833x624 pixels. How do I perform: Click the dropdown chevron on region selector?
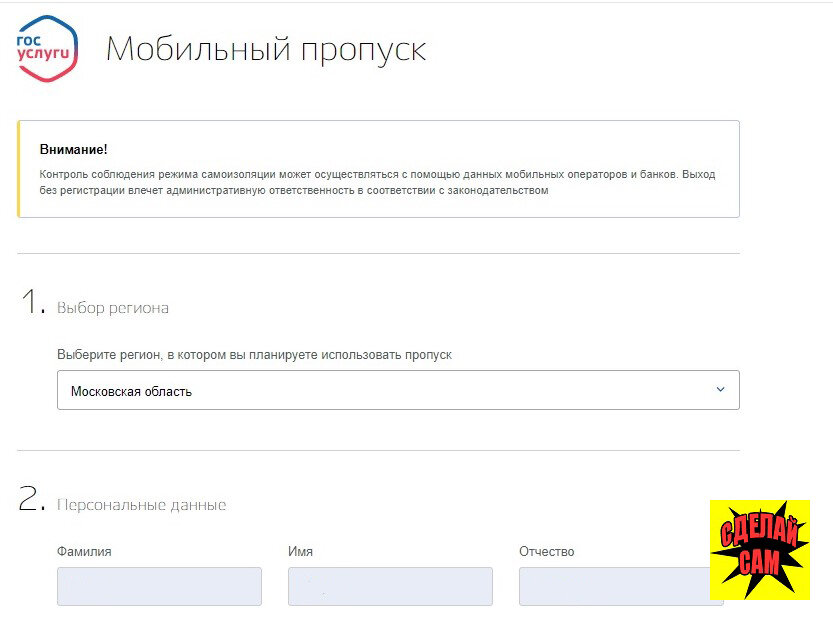[x=719, y=389]
